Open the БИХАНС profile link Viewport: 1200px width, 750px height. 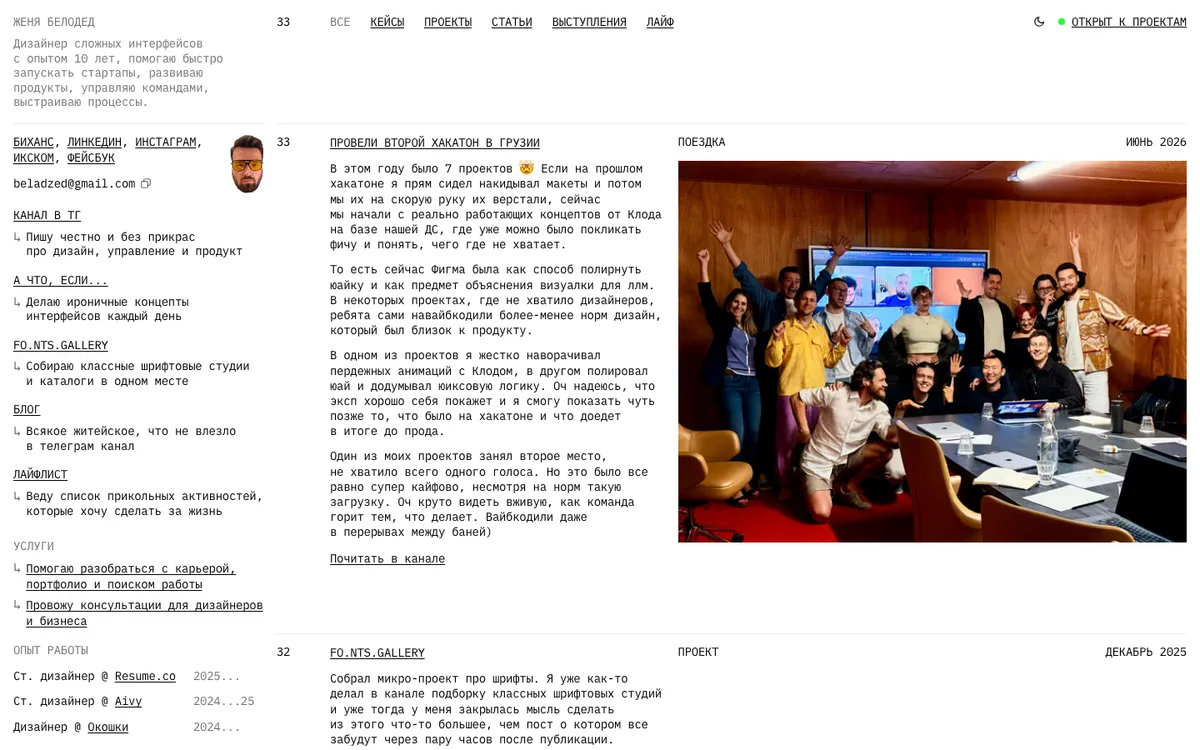click(x=34, y=142)
